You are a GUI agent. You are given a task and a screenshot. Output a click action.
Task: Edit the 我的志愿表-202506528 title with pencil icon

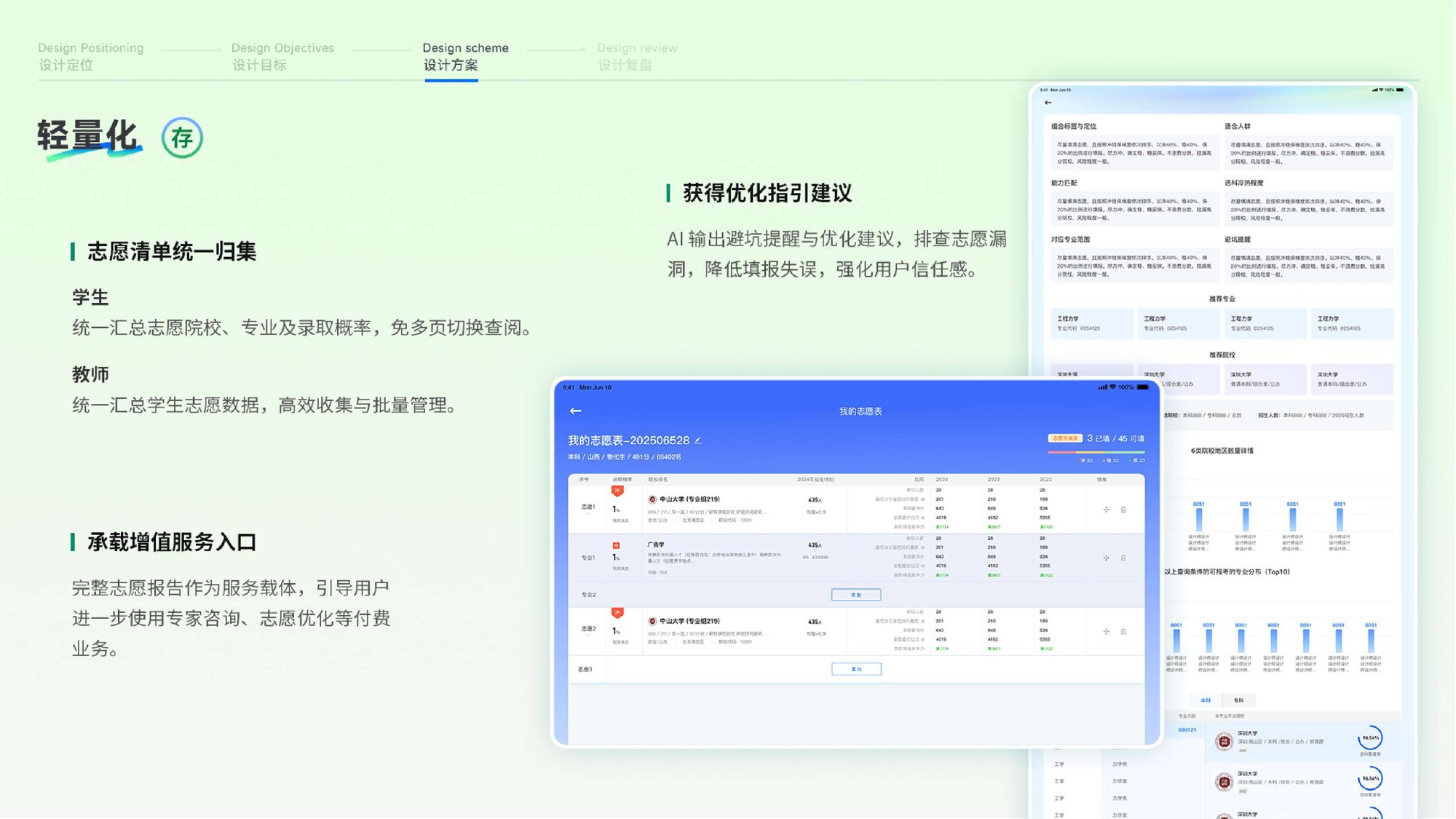coord(698,440)
